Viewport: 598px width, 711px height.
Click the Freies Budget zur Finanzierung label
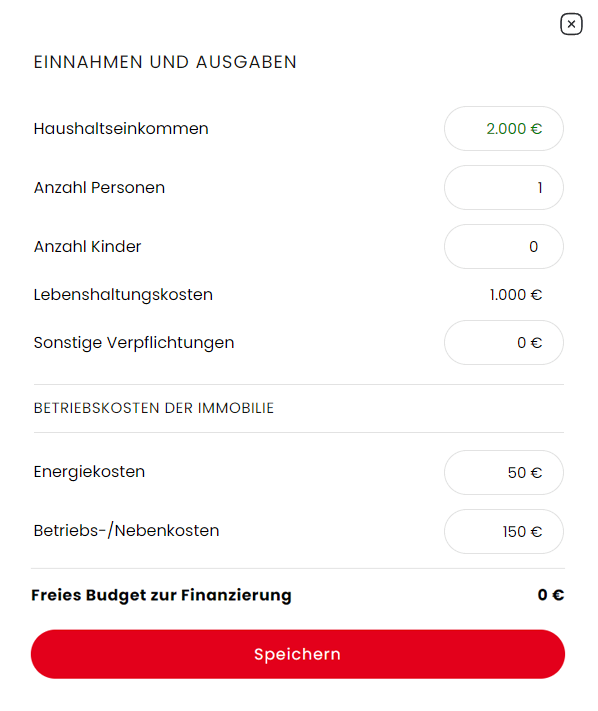click(161, 595)
